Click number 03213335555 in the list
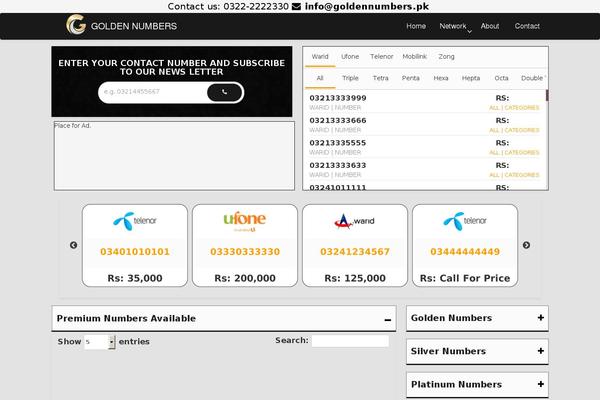Screen dimensions: 600x400 pos(338,143)
